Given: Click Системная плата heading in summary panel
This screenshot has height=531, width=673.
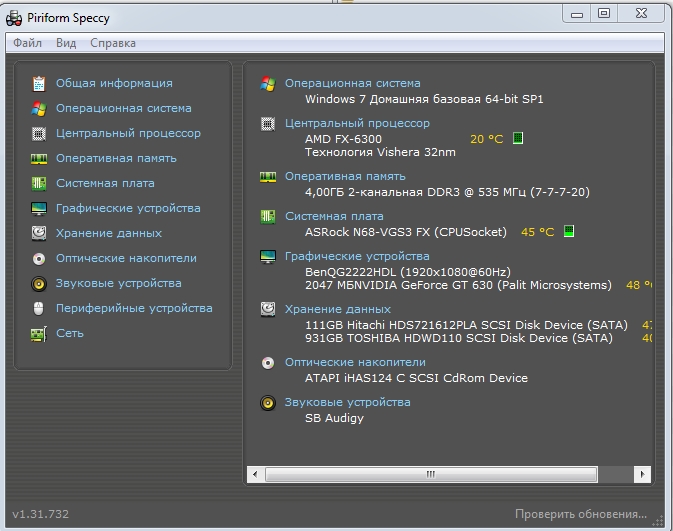Looking at the screenshot, I should click(334, 216).
